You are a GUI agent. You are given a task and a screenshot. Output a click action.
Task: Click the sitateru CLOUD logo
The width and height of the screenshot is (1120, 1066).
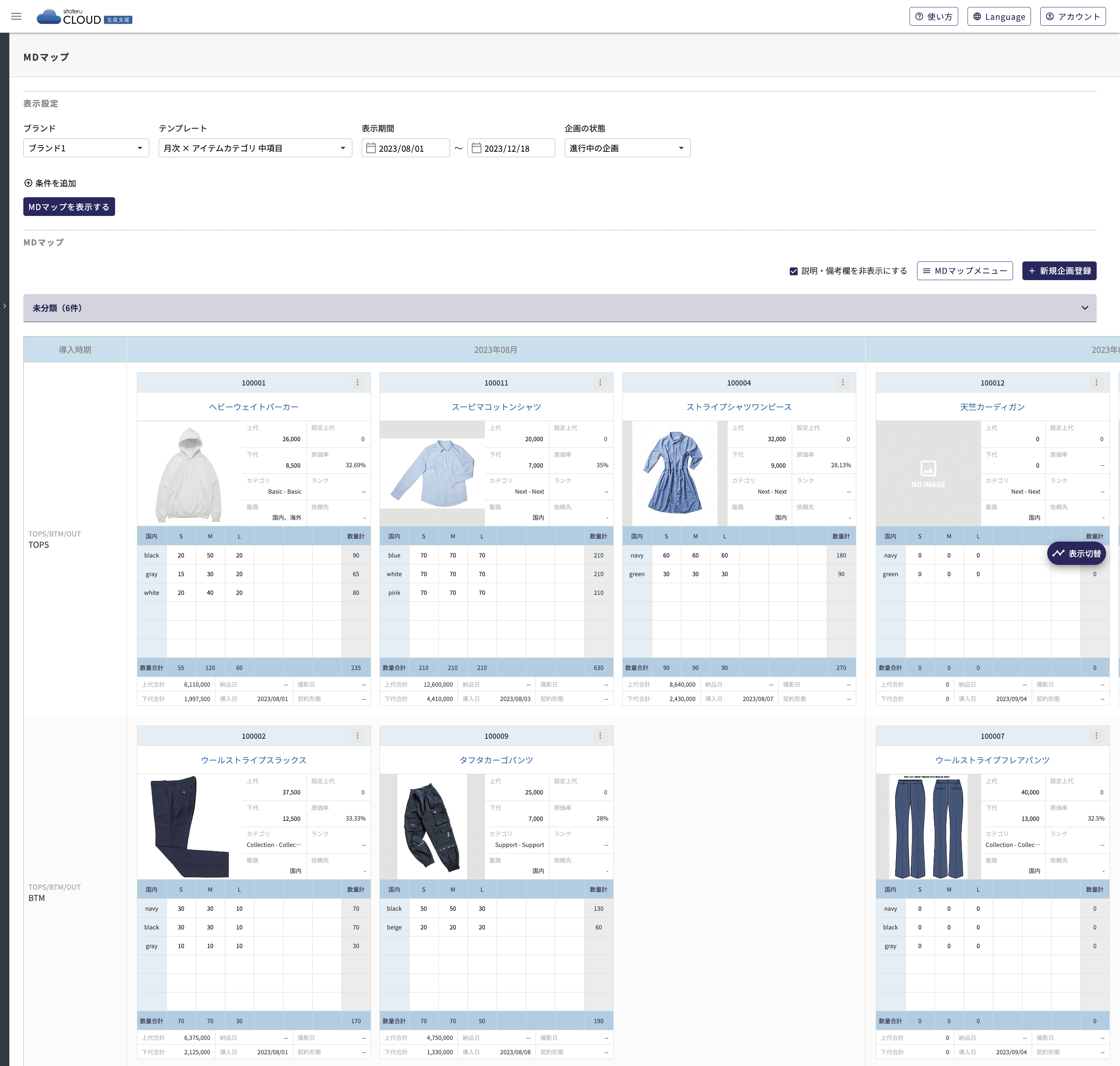[x=84, y=17]
